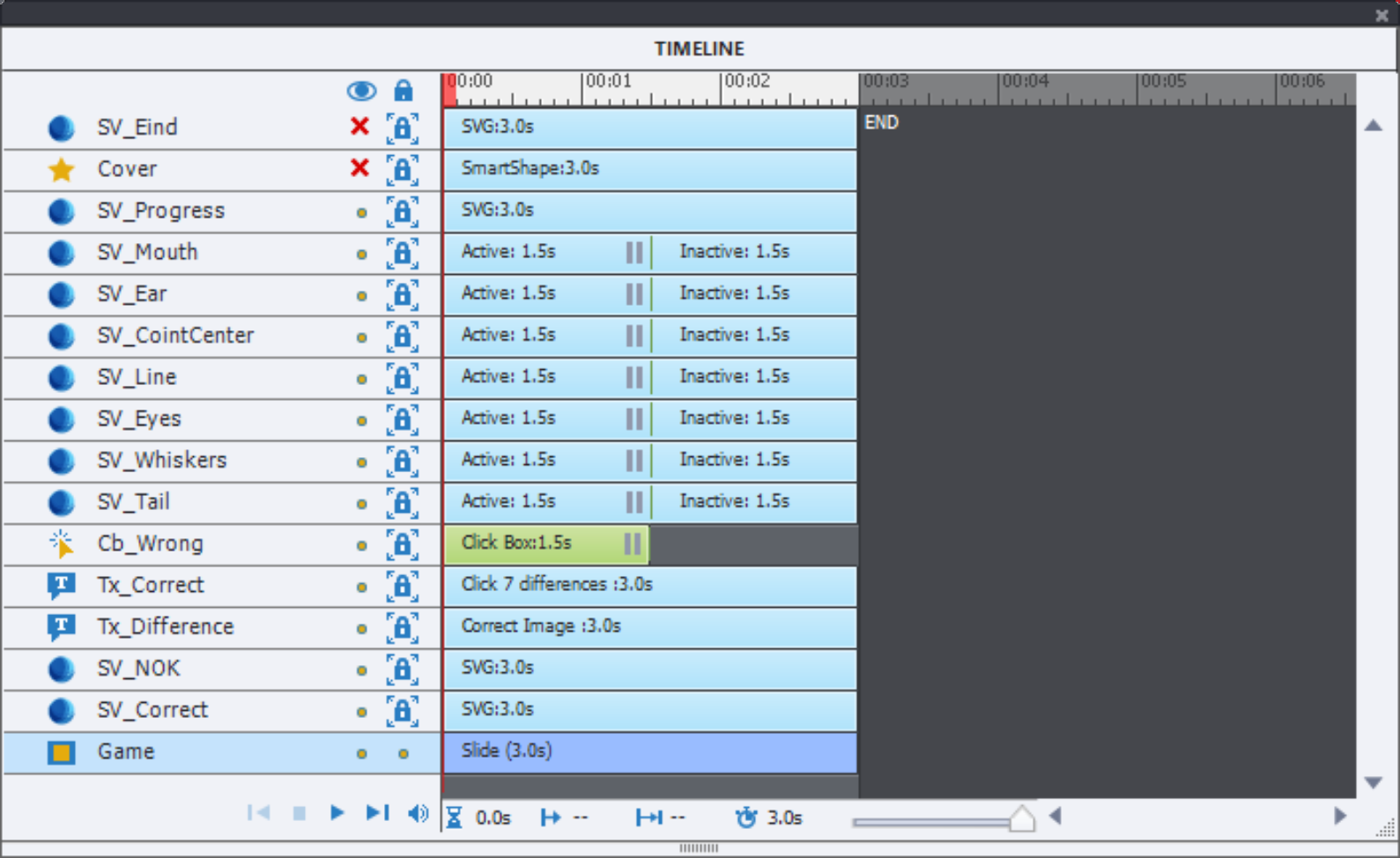Viewport: 1400px width, 858px height.
Task: Click the timeline zoom slider handle
Action: point(1021,819)
